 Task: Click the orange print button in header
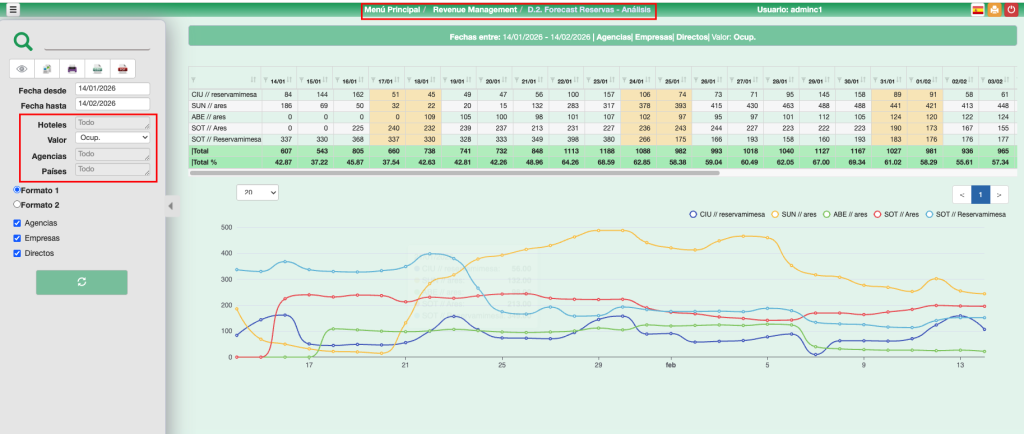click(993, 10)
